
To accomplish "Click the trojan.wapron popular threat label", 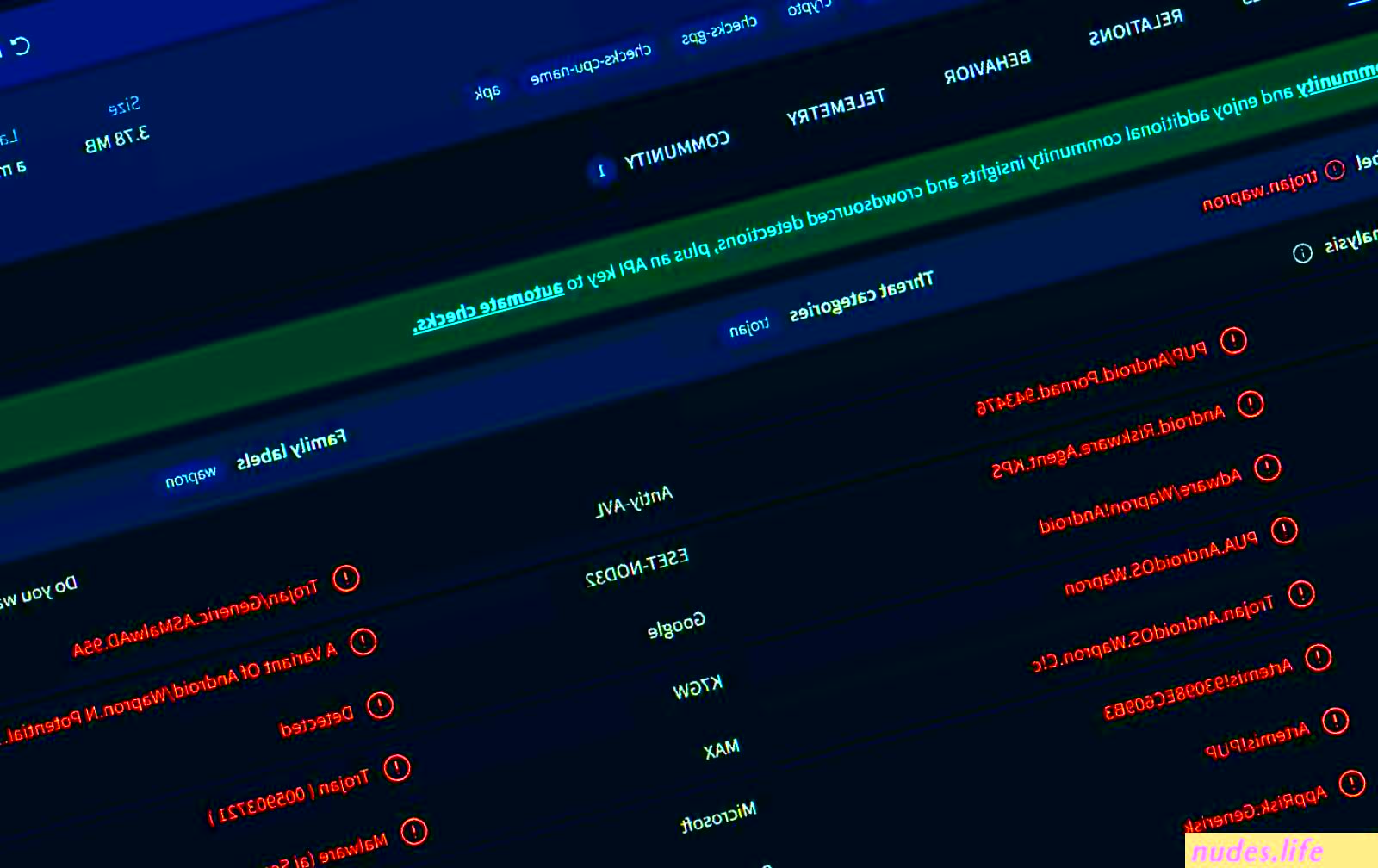I will click(1260, 189).
